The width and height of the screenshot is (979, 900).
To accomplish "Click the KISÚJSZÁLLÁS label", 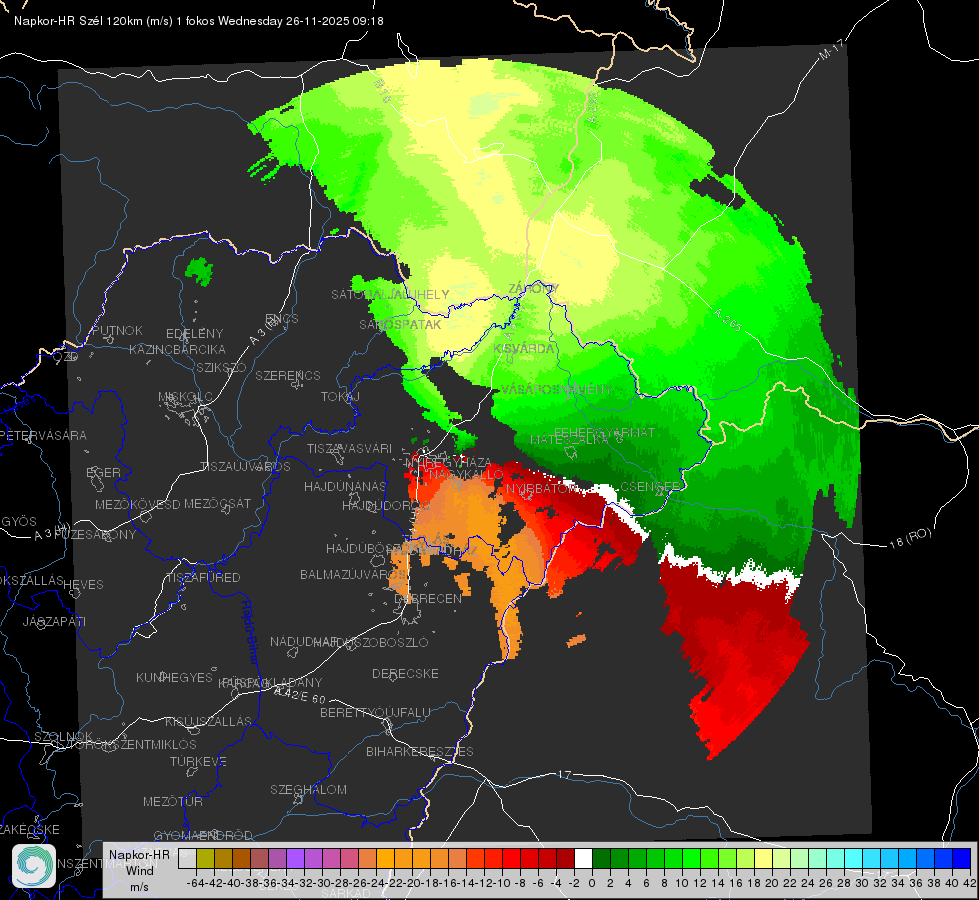I will (x=209, y=721).
